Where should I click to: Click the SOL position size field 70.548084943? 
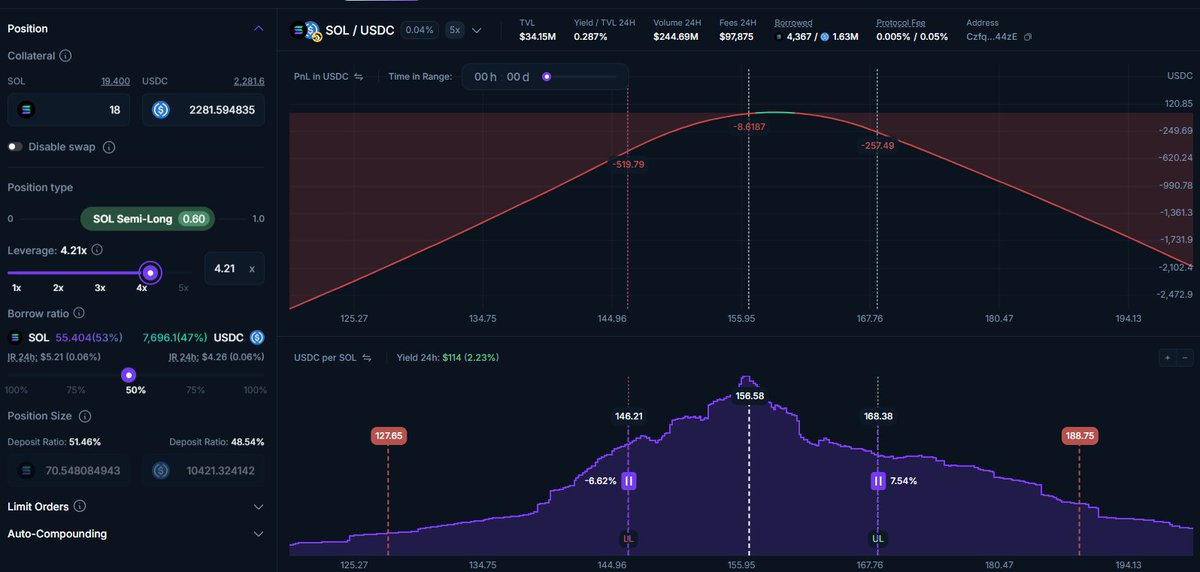pyautogui.click(x=69, y=470)
